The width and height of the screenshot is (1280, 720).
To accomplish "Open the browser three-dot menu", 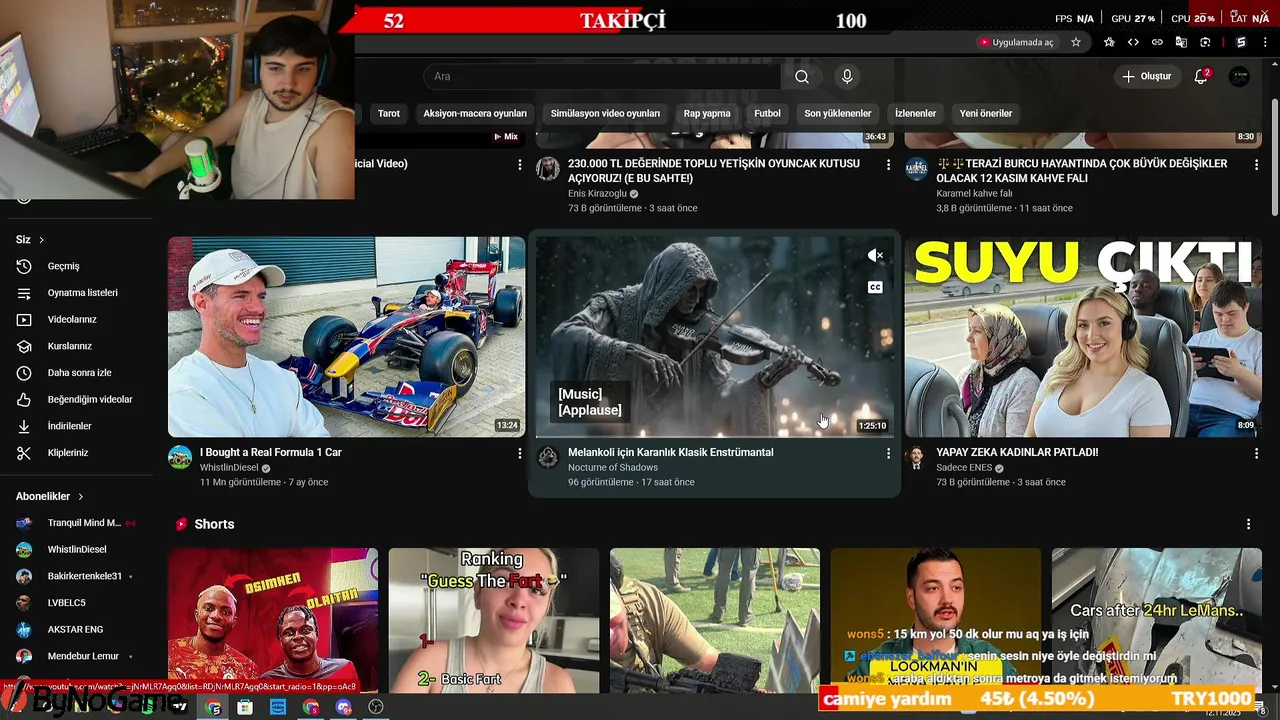I will pos(1265,42).
